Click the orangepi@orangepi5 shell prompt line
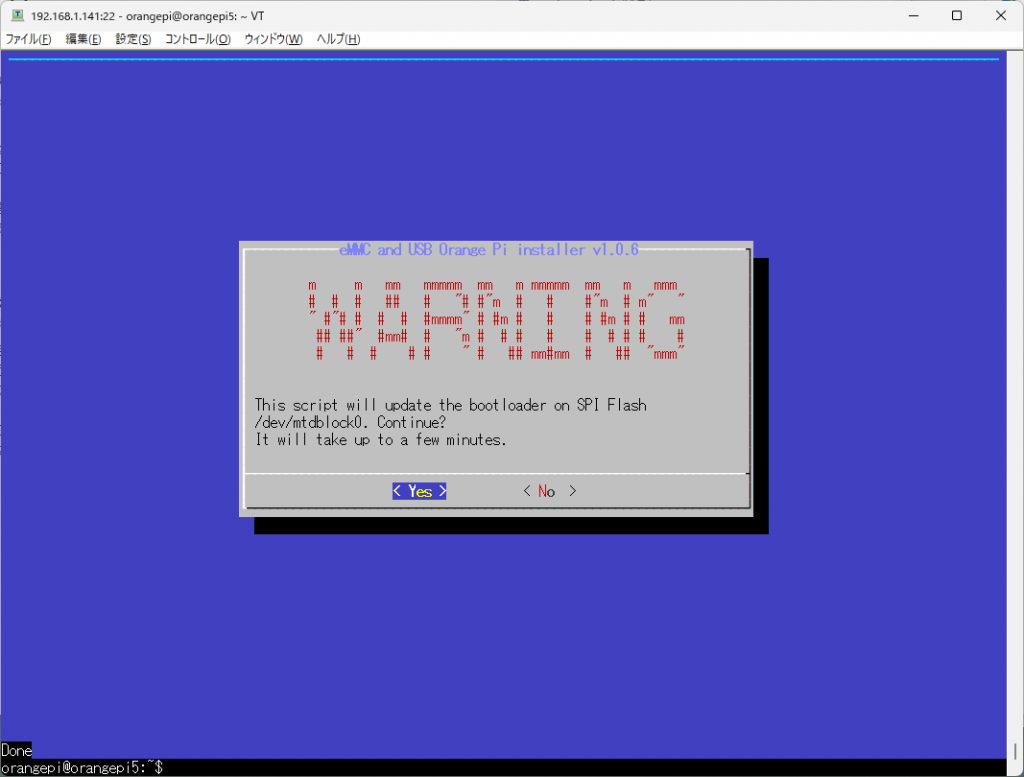 [x=82, y=768]
